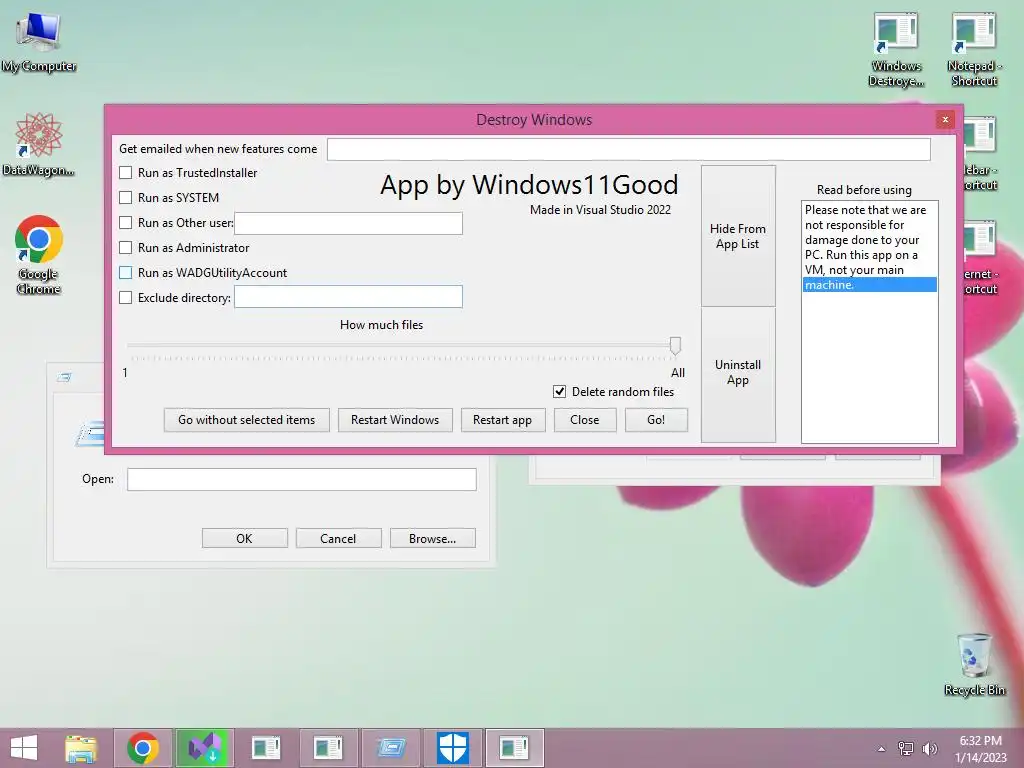
Task: Click the Go! button
Action: click(656, 420)
